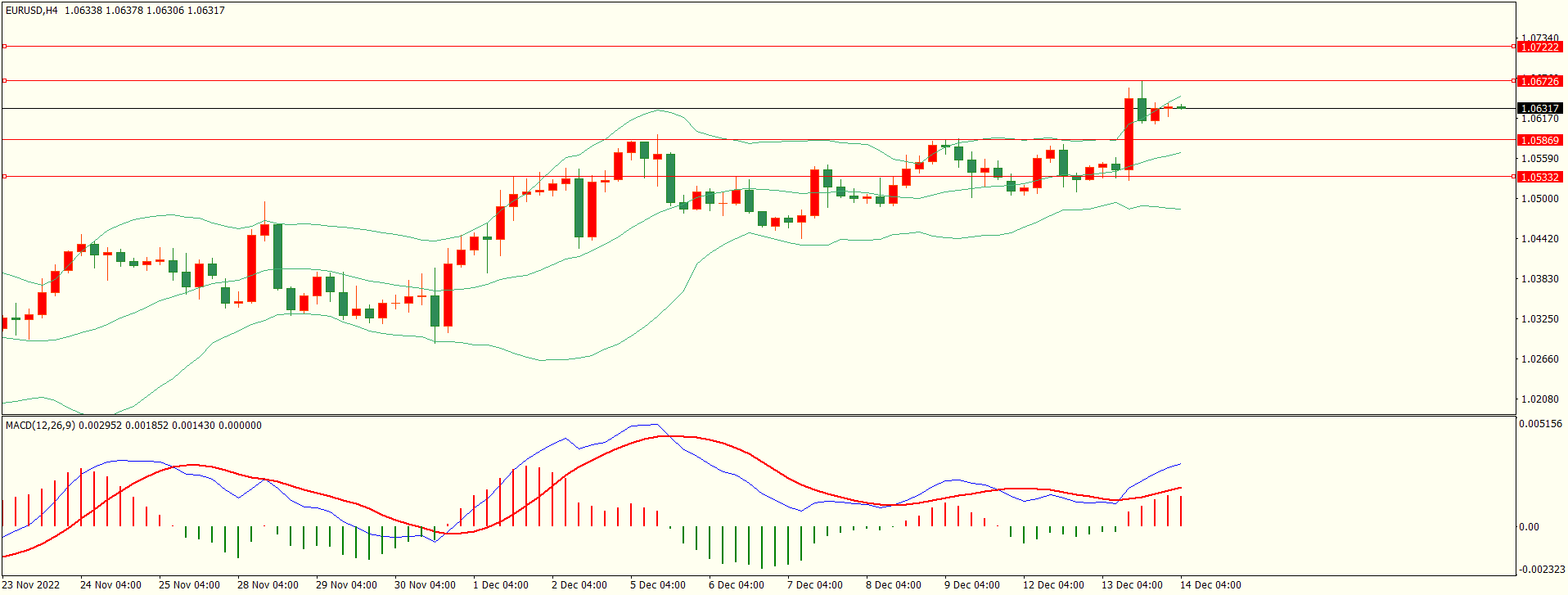Viewport: 1568px width, 595px height.
Task: Click the 1.05590 price scale value
Action: point(1539,159)
